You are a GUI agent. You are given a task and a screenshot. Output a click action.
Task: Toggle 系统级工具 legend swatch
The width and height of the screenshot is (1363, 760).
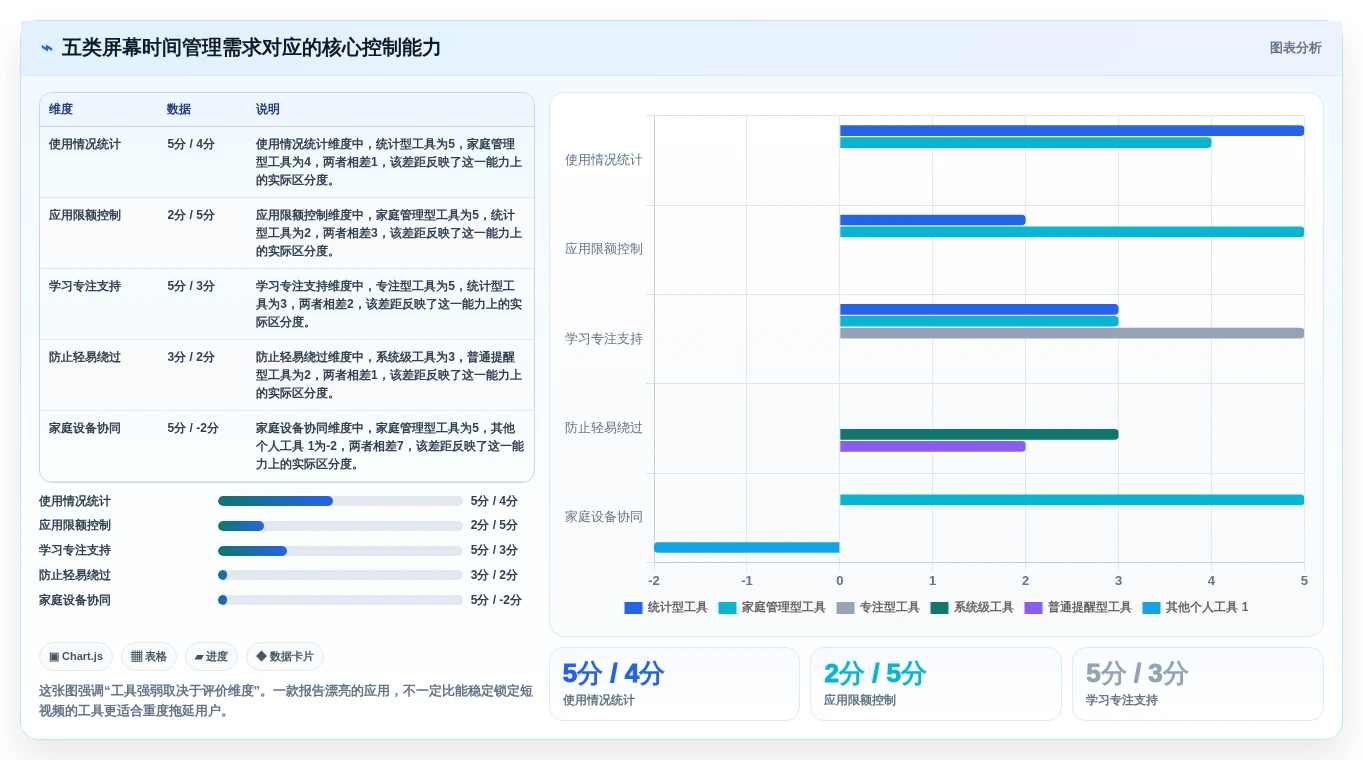939,608
